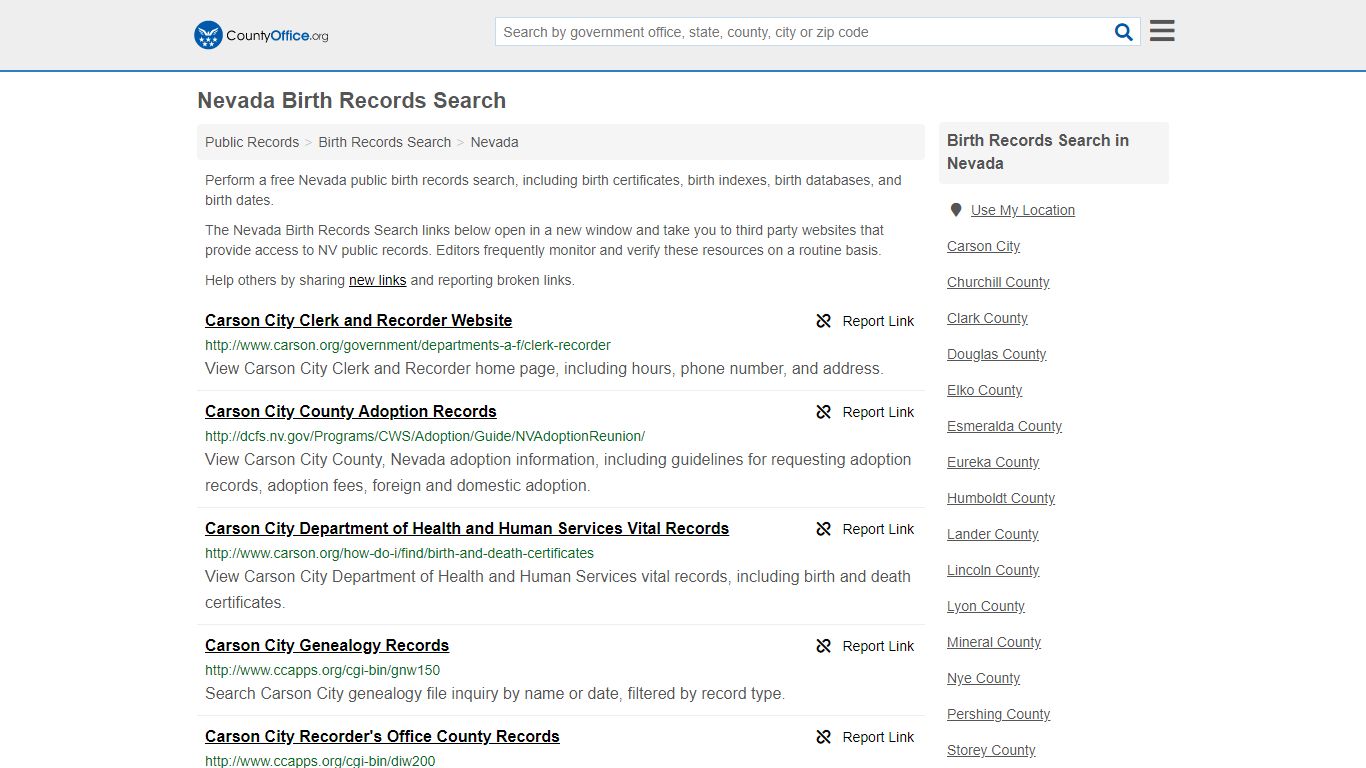Click the CountyOffice.org logo

261,35
